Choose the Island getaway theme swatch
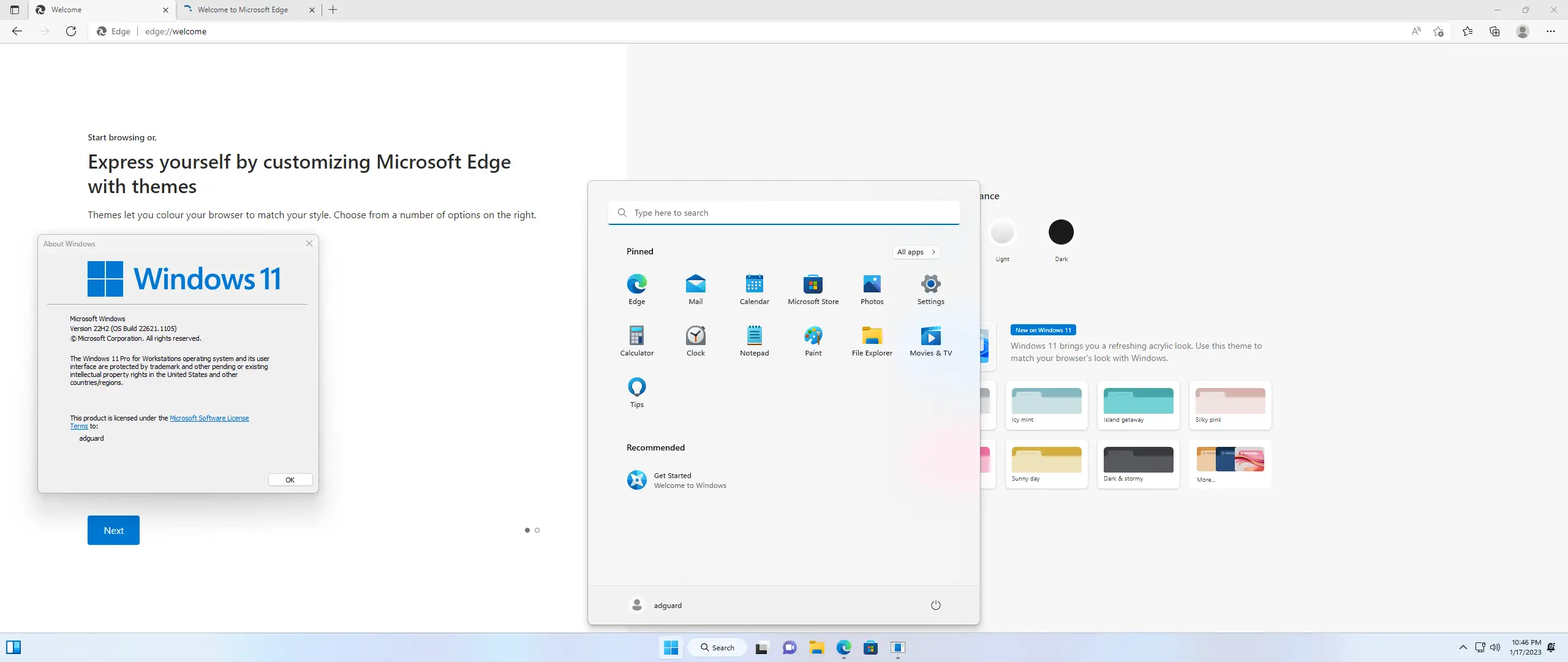The image size is (1568, 662). coord(1138,402)
